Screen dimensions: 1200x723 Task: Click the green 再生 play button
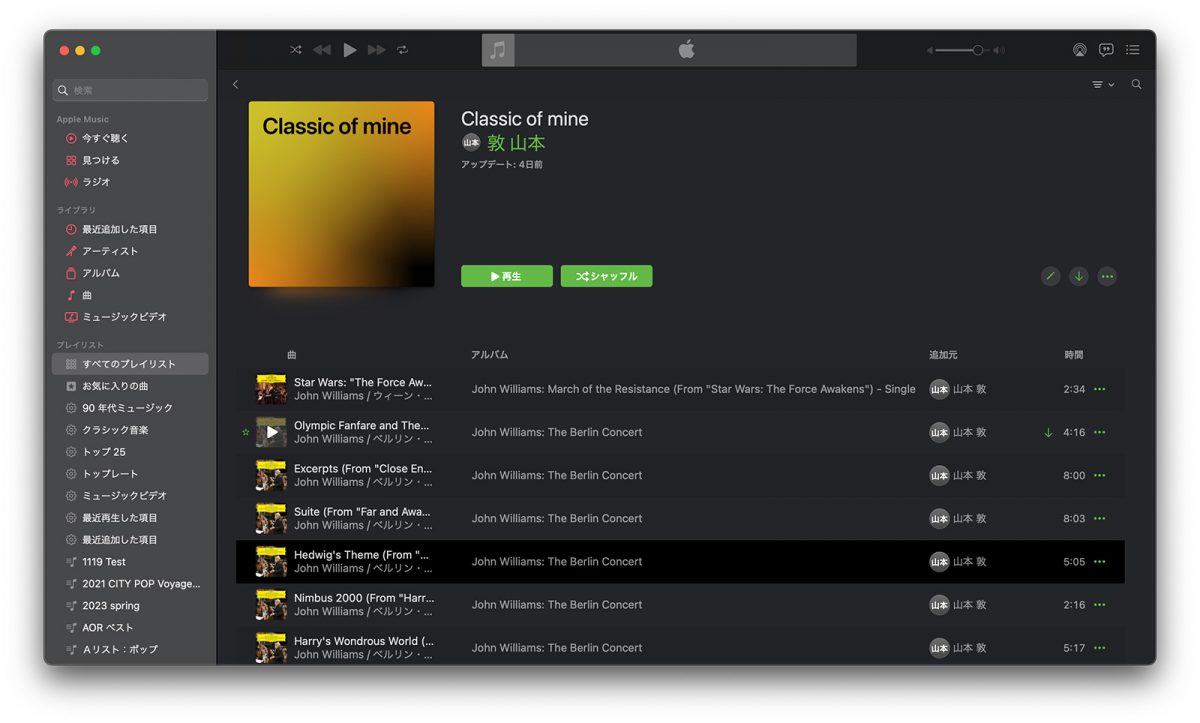pyautogui.click(x=506, y=276)
